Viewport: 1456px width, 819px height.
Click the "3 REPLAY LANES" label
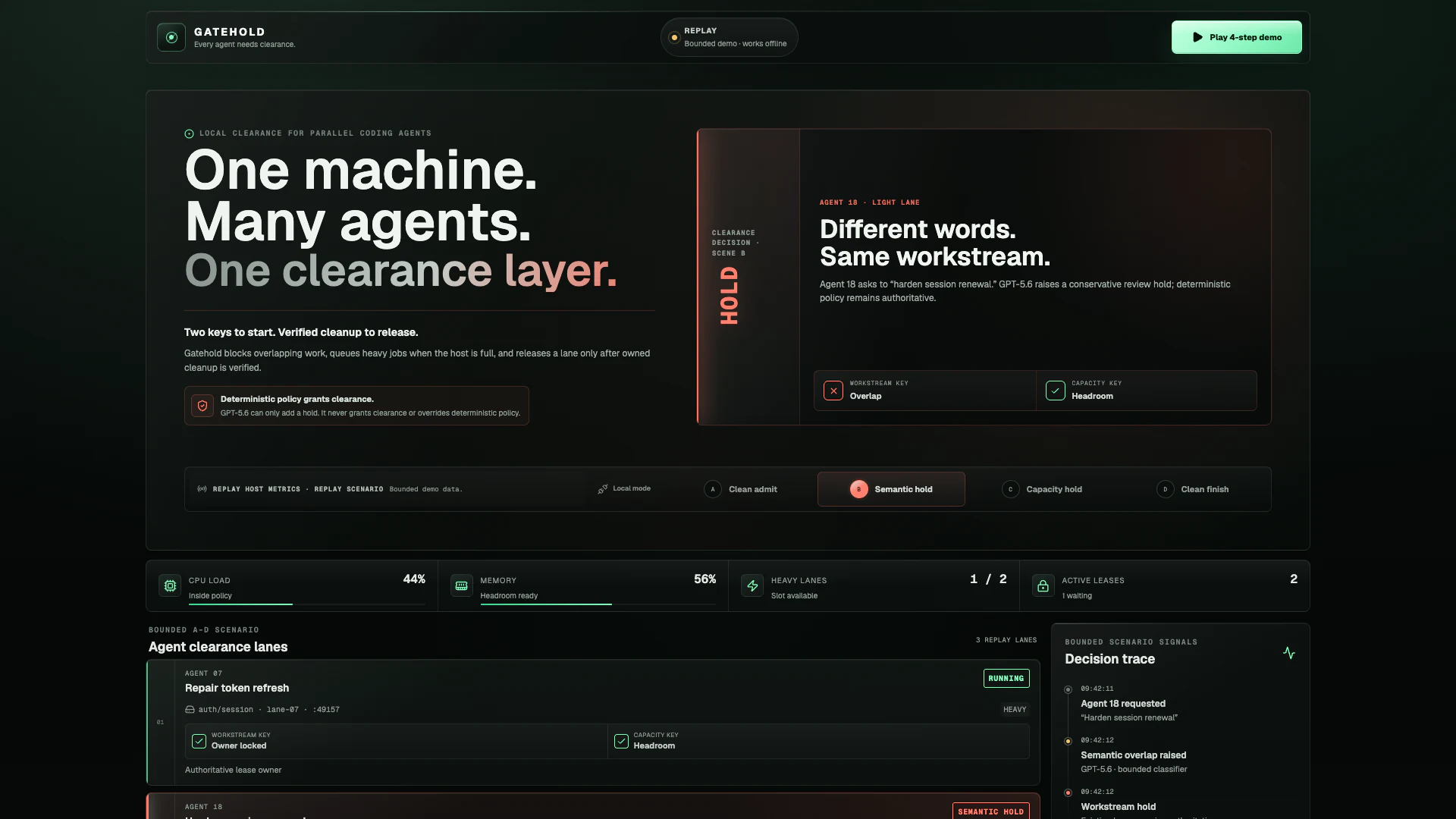coord(1006,640)
